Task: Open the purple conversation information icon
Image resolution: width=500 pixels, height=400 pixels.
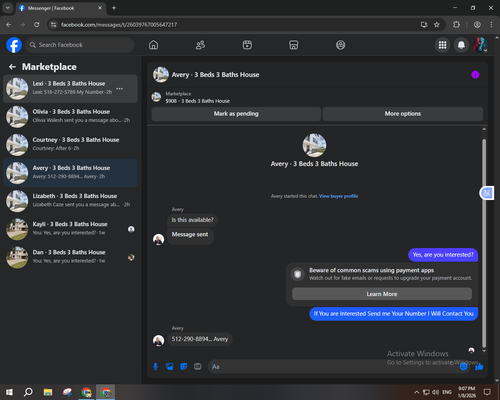Action: pyautogui.click(x=475, y=75)
